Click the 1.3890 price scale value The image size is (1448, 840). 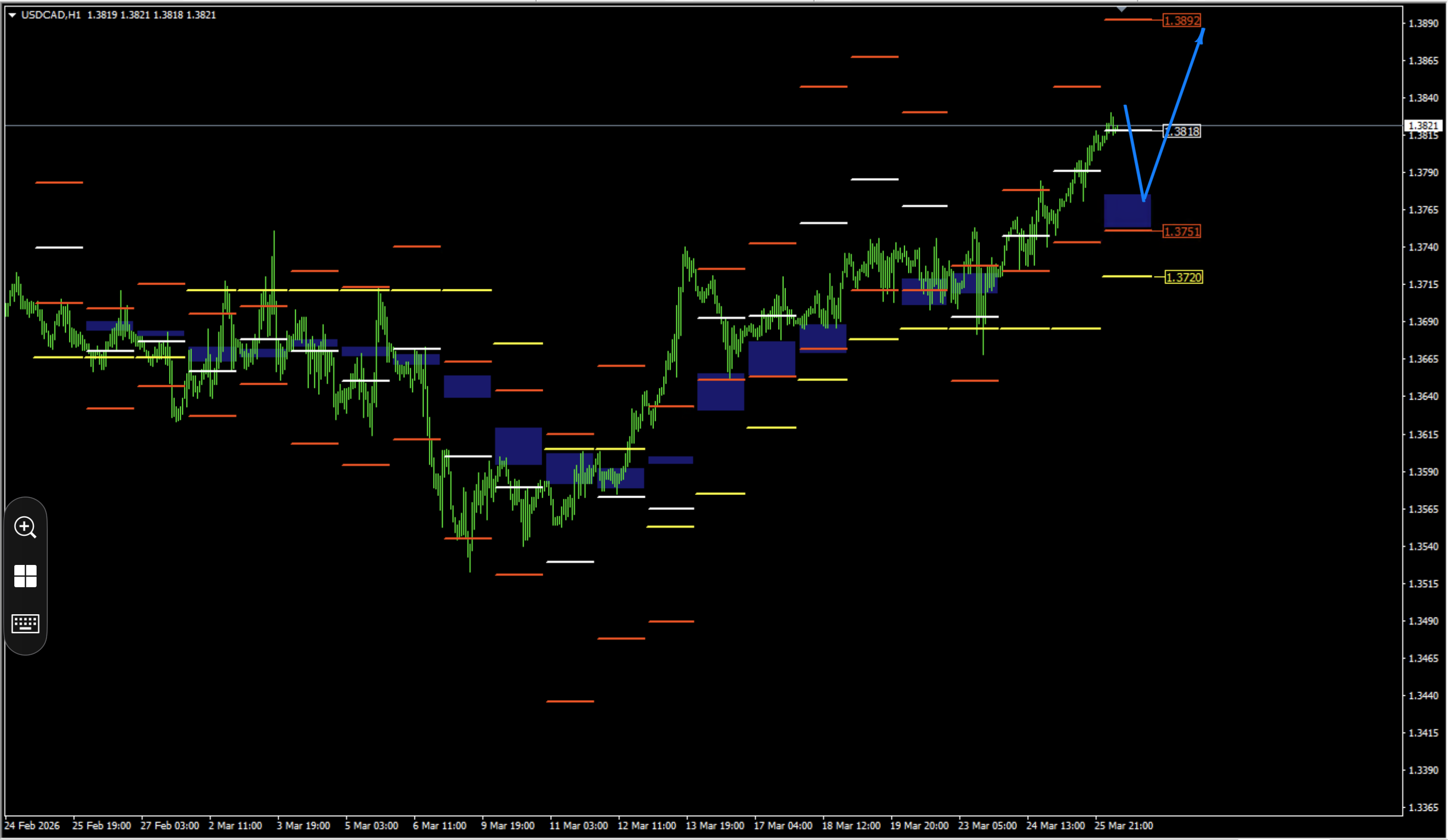[x=1423, y=23]
